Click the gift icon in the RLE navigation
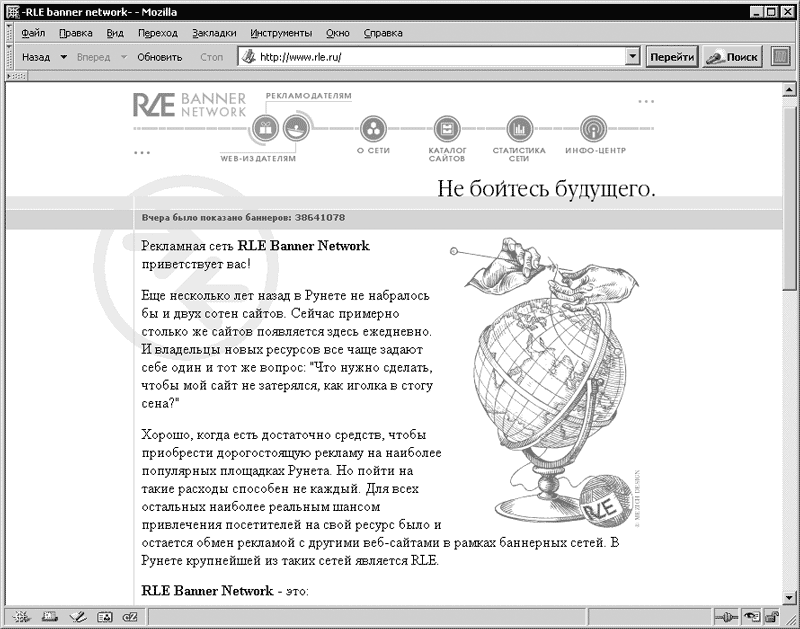800x629 pixels. (265, 128)
